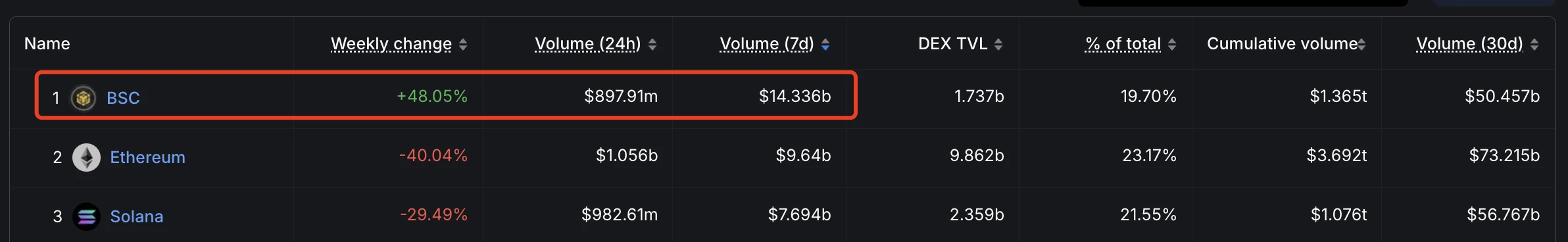1568x242 pixels.
Task: Click the Volume (24h) column header text
Action: pos(588,43)
